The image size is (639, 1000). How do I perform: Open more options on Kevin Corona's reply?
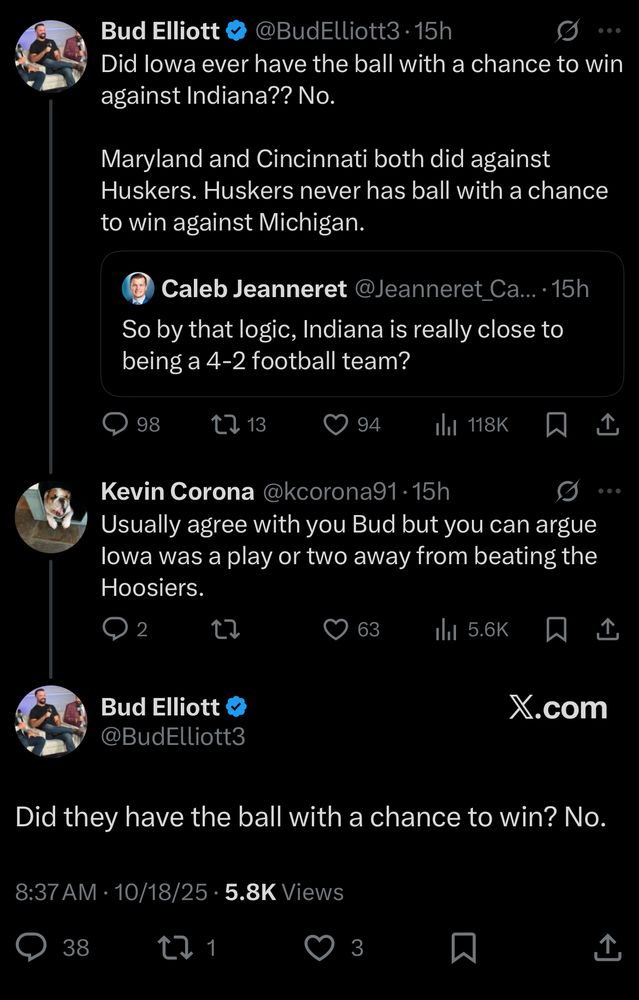[609, 491]
